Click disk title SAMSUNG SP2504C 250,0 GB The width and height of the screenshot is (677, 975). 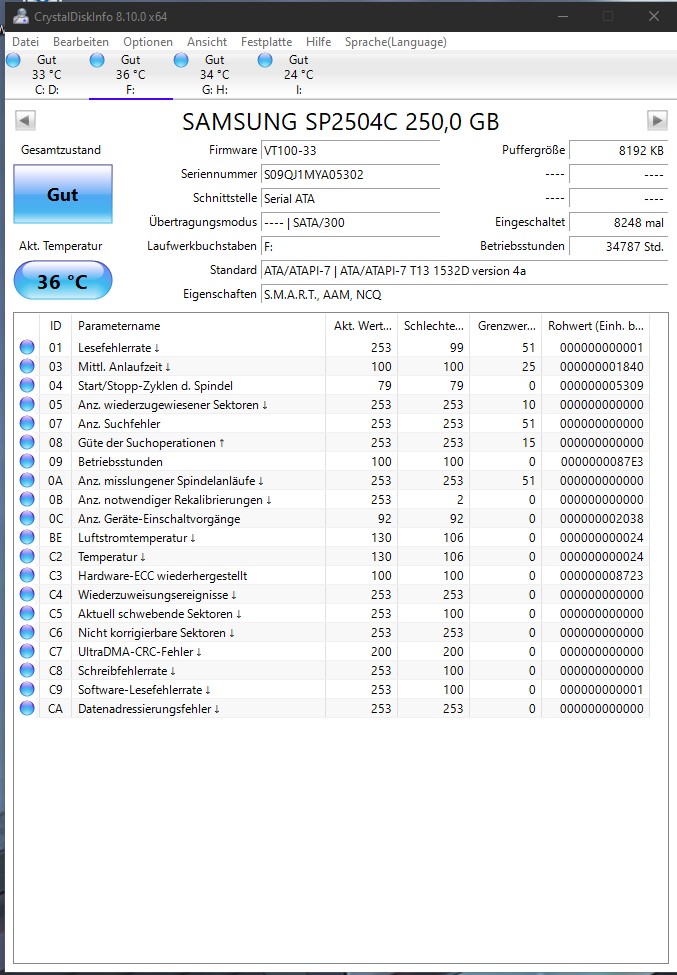(340, 121)
